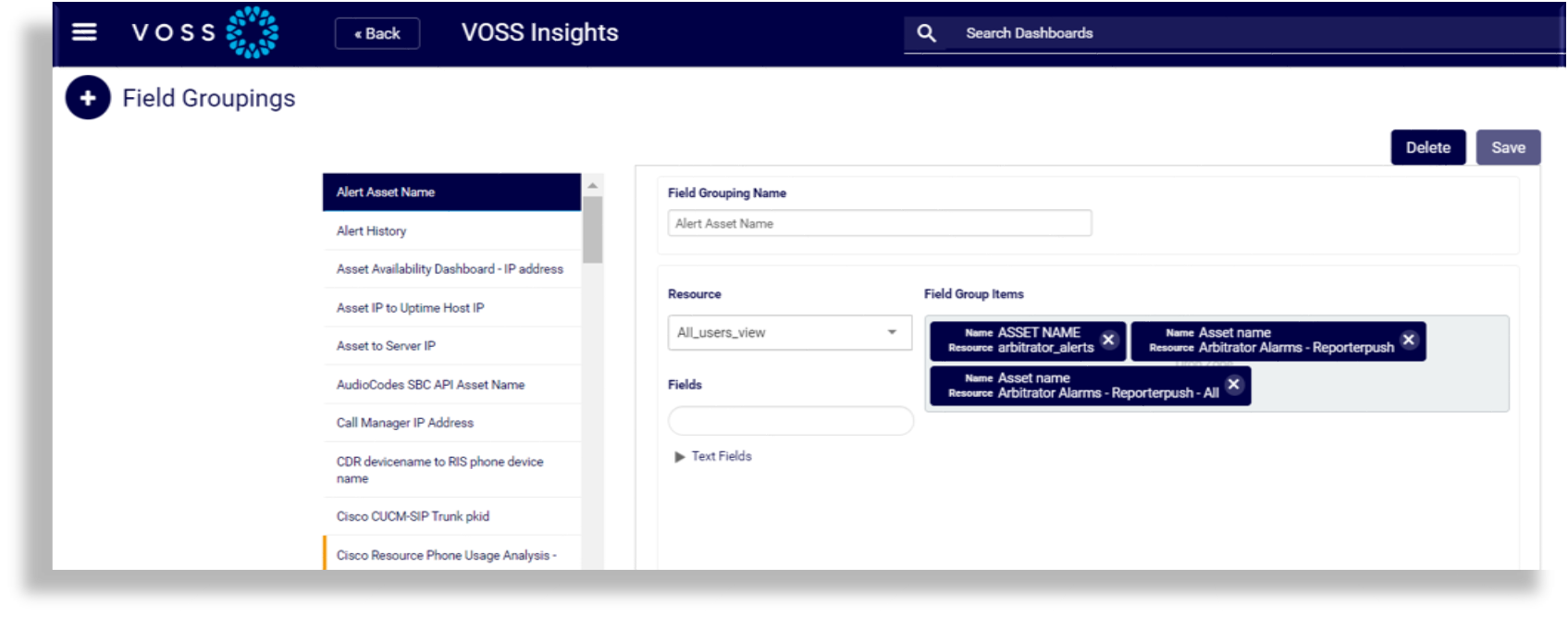The image size is (1568, 617).
Task: Remove the ASSET NAME arbitrator_alerts item
Action: 1108,339
